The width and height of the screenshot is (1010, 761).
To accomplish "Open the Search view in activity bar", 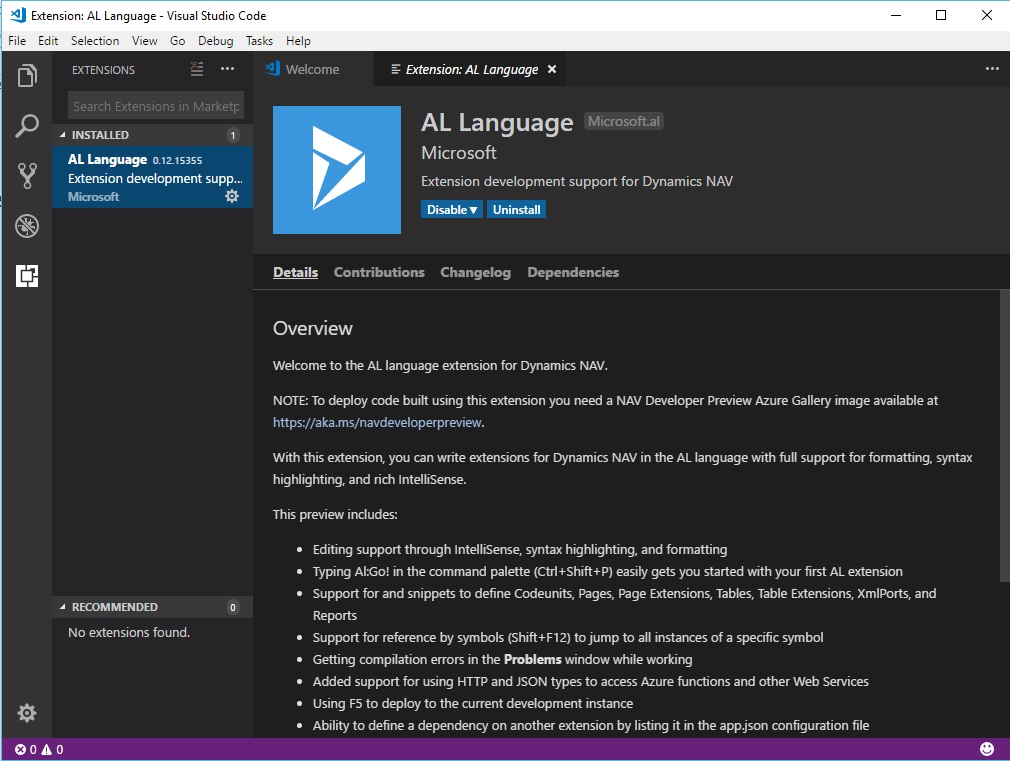I will 27,126.
